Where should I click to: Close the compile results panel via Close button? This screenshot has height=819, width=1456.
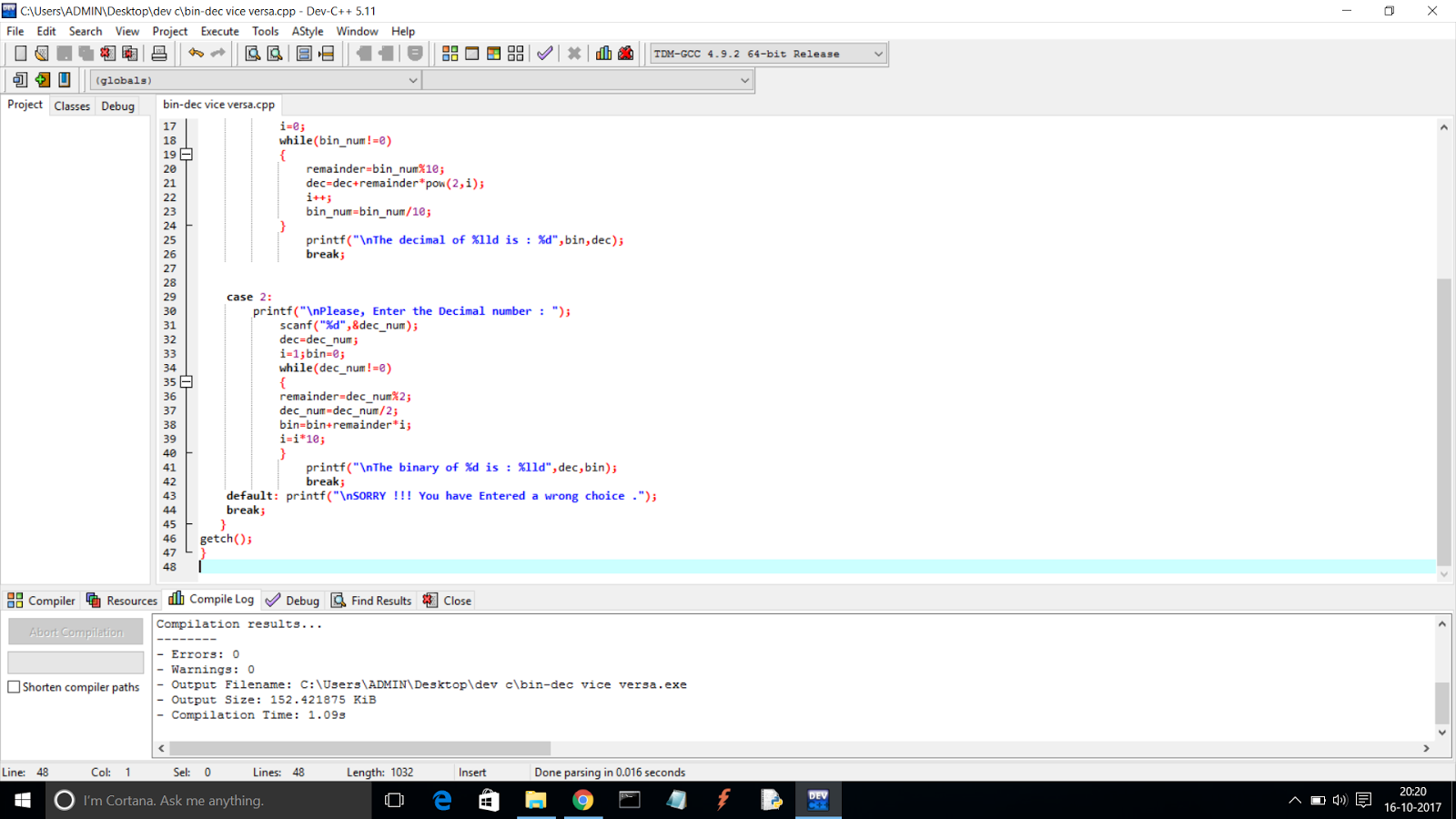[x=454, y=600]
